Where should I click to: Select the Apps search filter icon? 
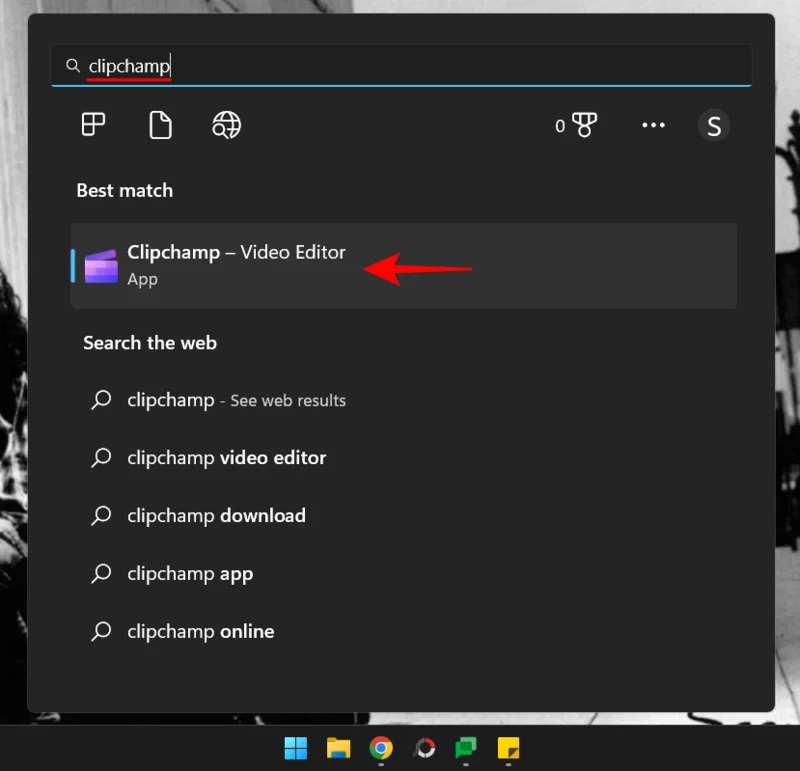click(x=92, y=125)
